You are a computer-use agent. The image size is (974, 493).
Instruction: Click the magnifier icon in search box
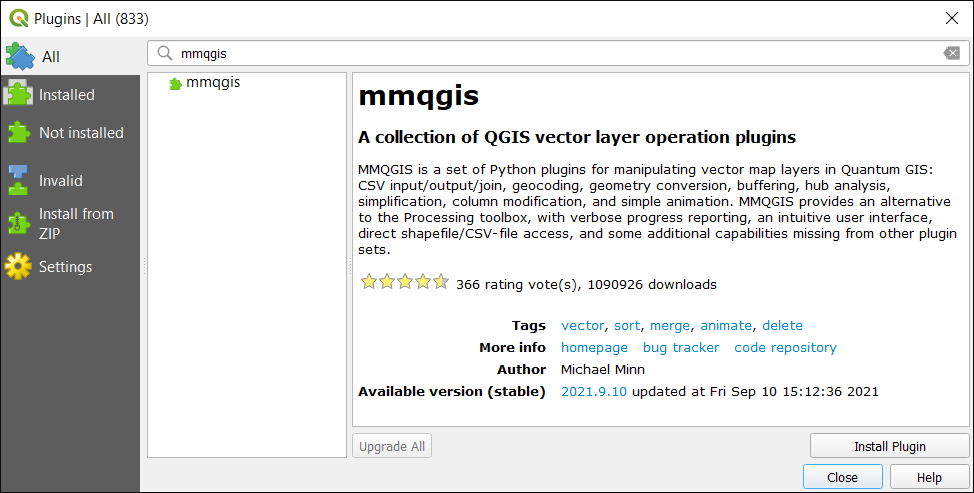tap(165, 53)
